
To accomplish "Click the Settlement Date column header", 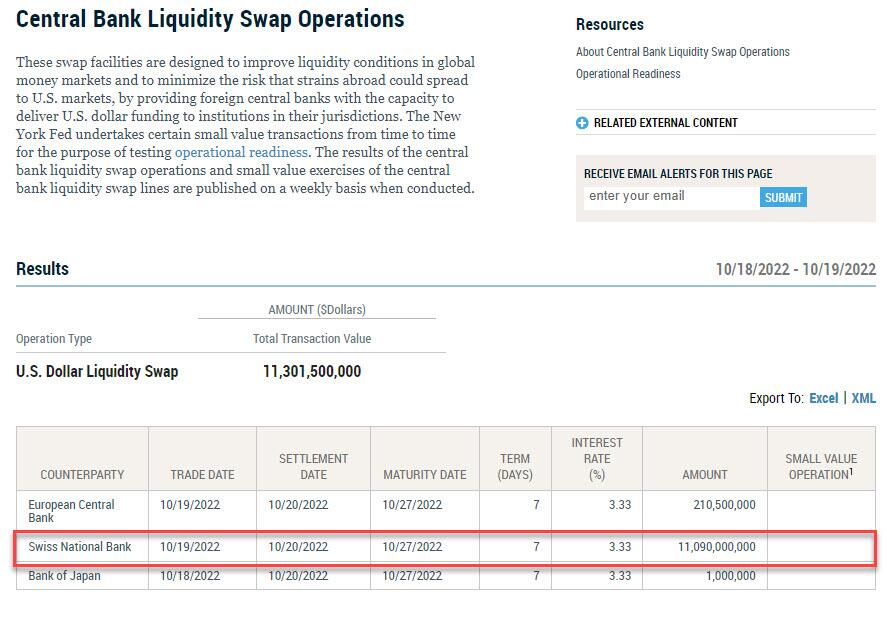I will 313,466.
